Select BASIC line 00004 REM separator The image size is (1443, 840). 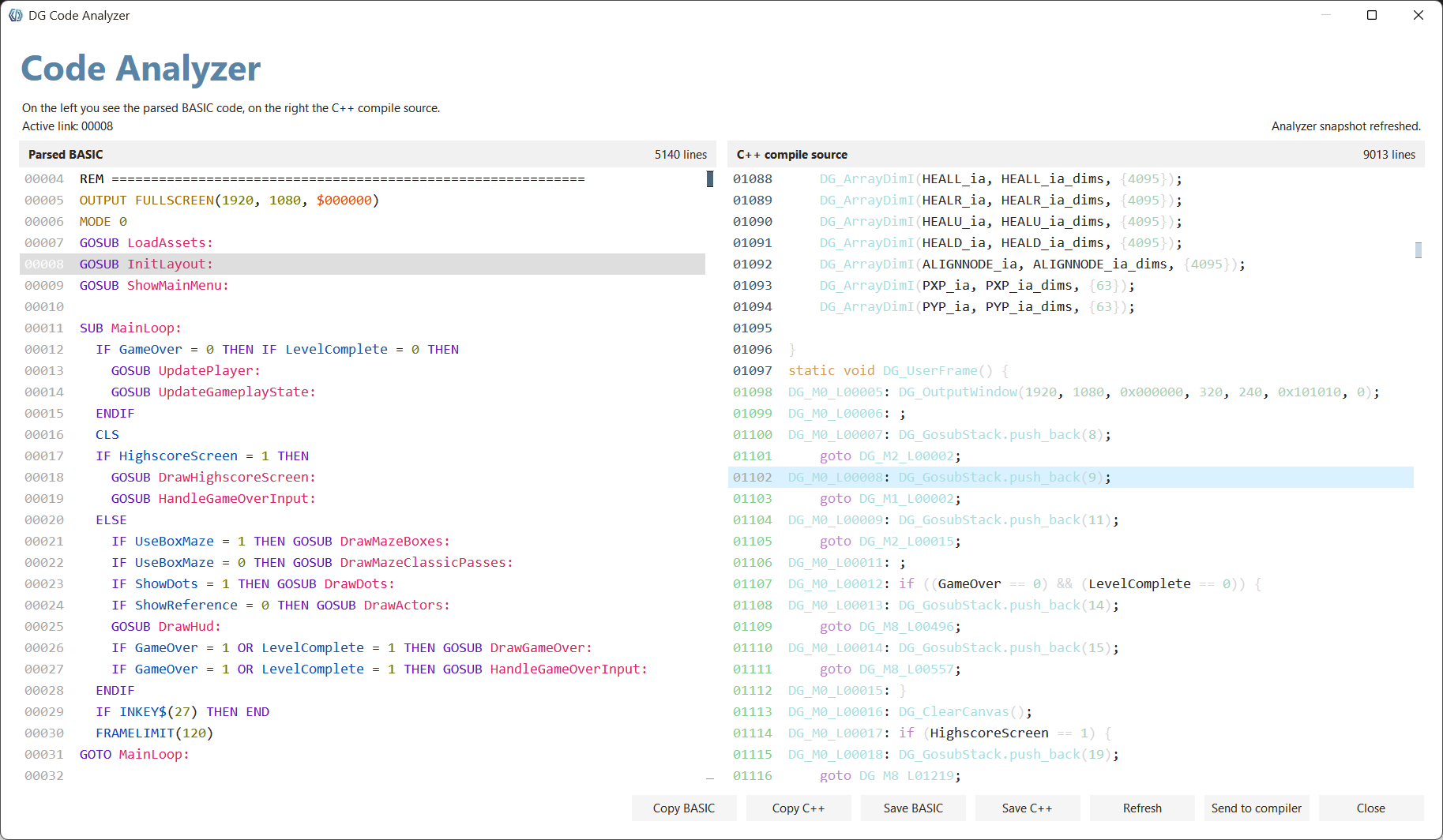click(363, 178)
